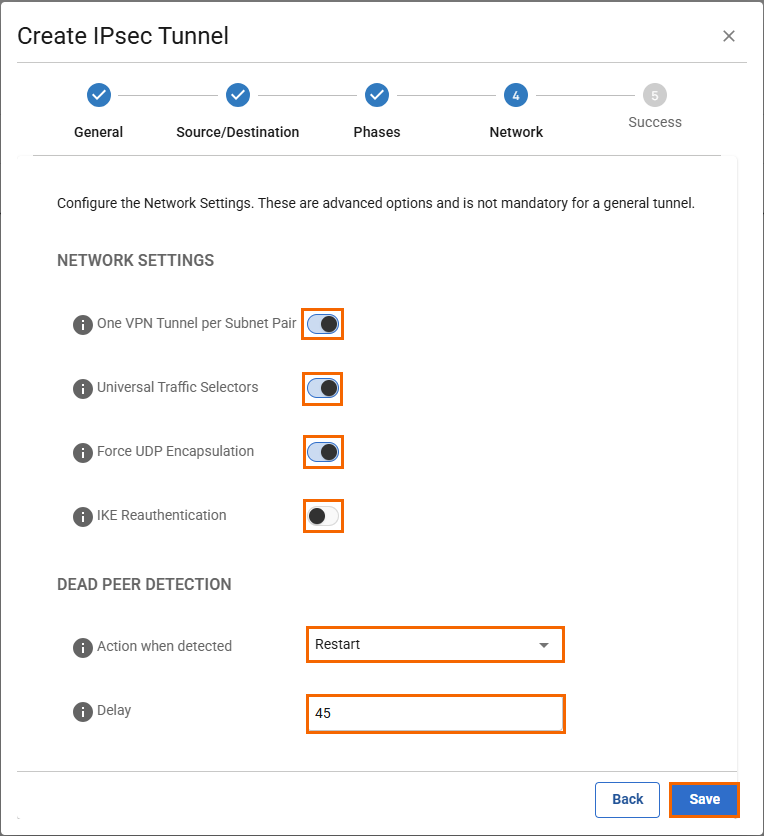Click info icon beside One VPN Tunnel per Subnet Pair
This screenshot has width=764, height=836.
point(83,325)
